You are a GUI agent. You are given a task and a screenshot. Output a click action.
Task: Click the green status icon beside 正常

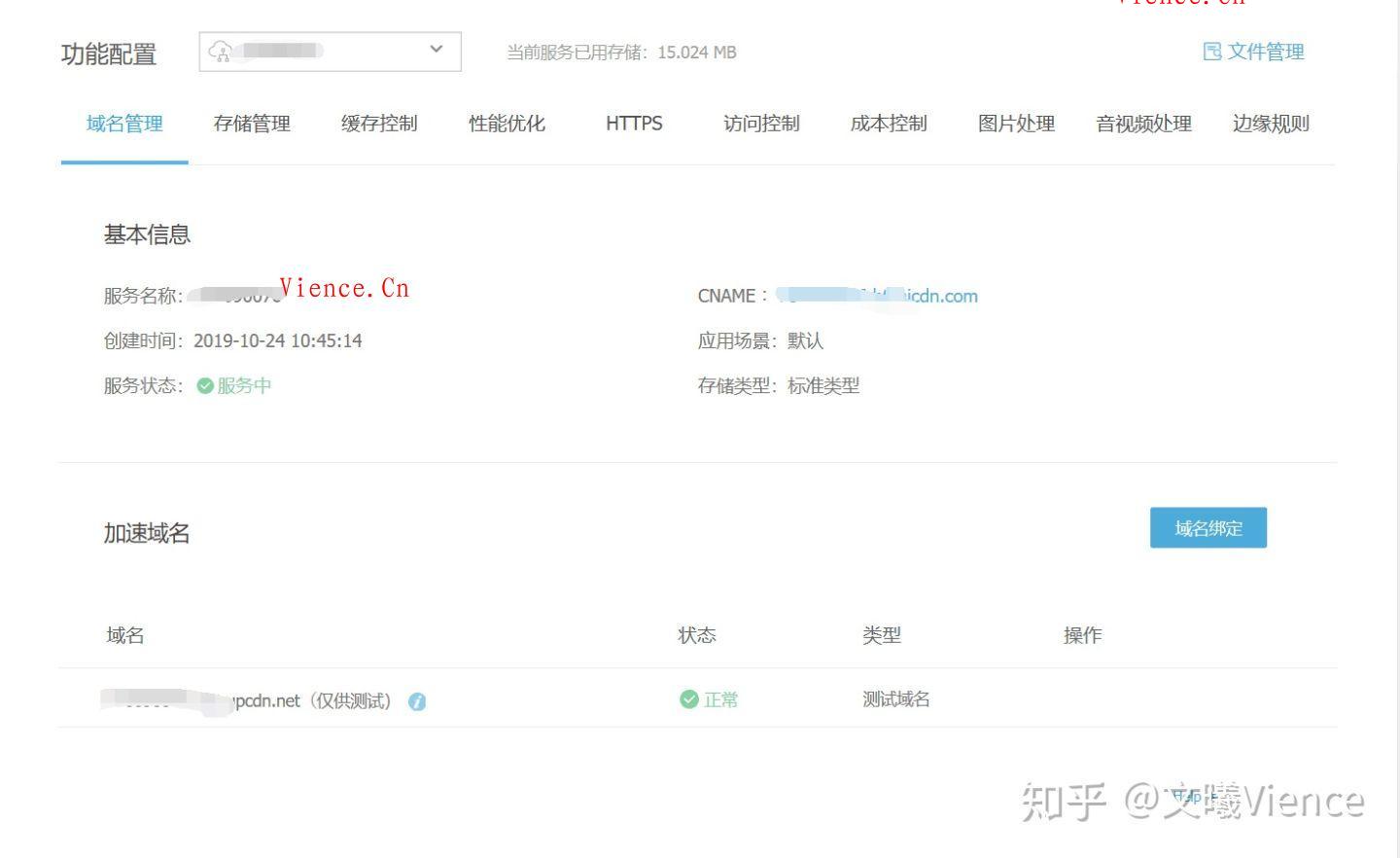click(688, 699)
